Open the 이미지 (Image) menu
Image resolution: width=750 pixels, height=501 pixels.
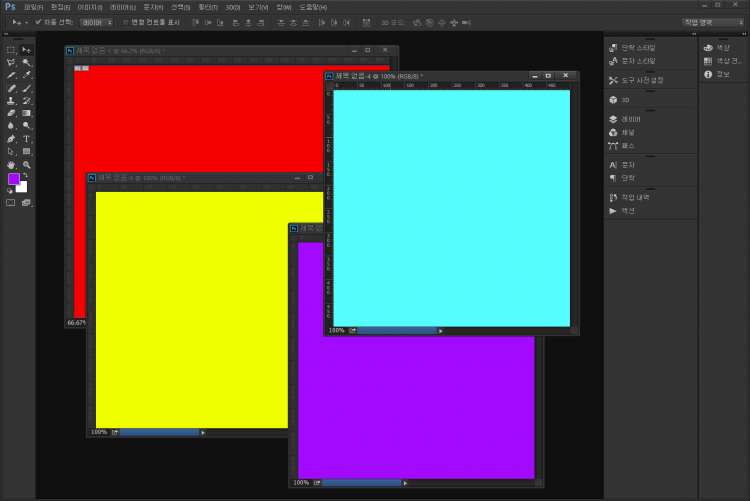tap(90, 7)
